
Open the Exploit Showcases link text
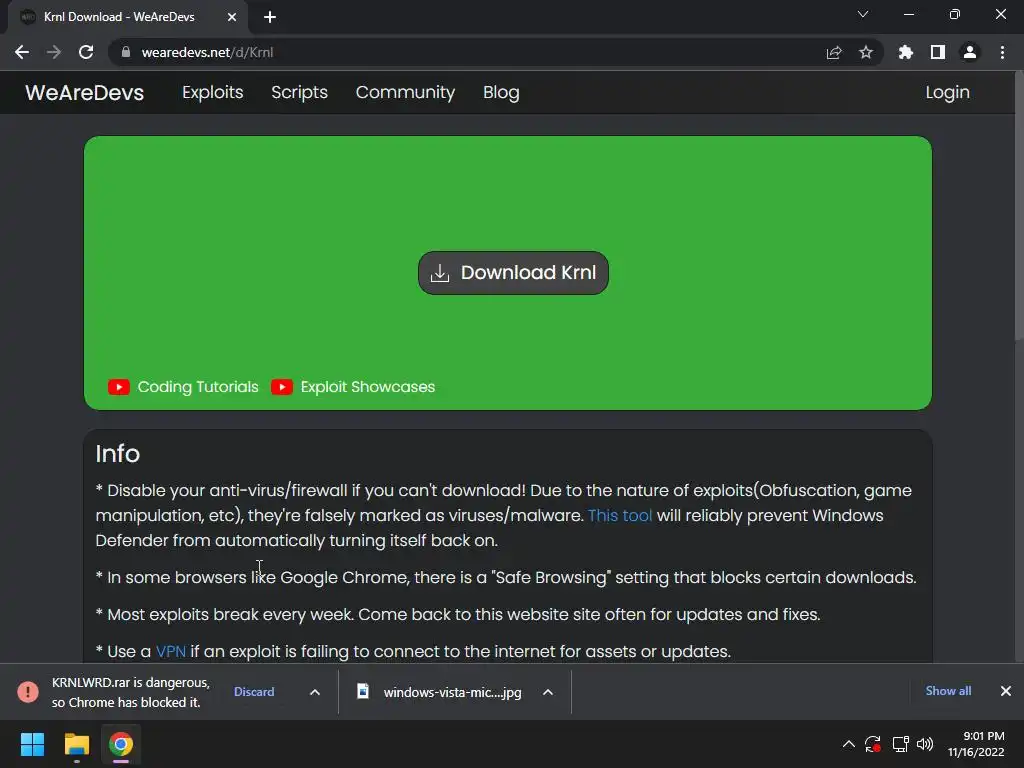(368, 387)
